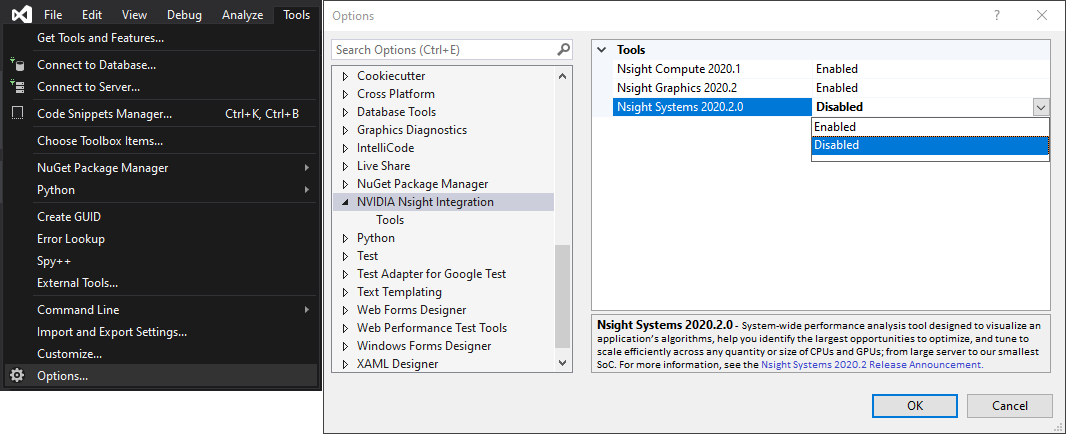The image size is (1066, 434).
Task: Click the Connect to Database icon
Action: pyautogui.click(x=17, y=65)
